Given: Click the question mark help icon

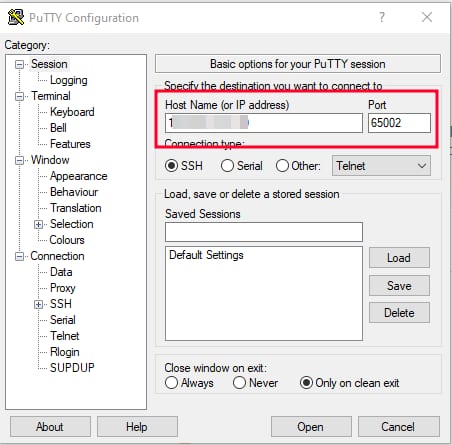Looking at the screenshot, I should pos(382,17).
